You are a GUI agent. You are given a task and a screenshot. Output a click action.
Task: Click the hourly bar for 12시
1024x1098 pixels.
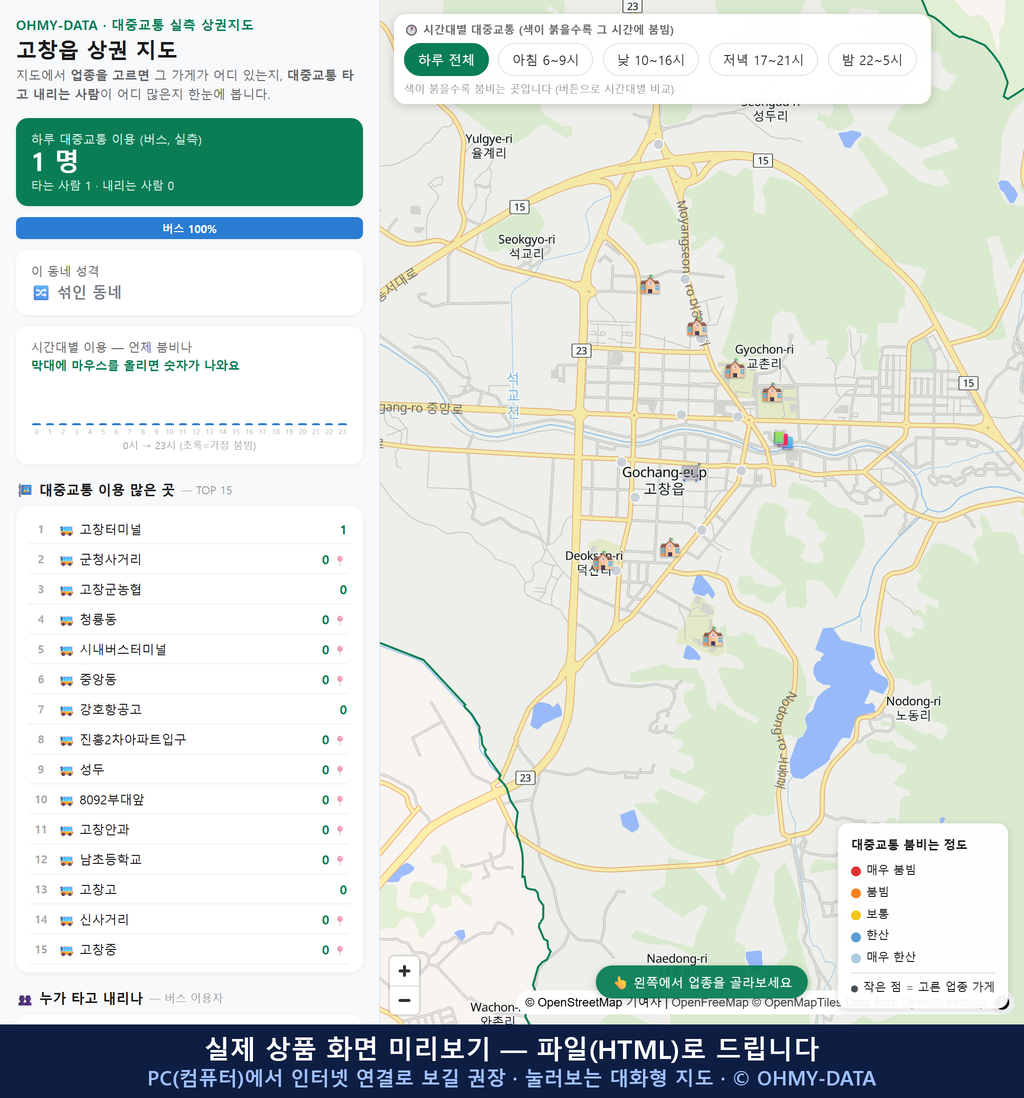[x=196, y=424]
